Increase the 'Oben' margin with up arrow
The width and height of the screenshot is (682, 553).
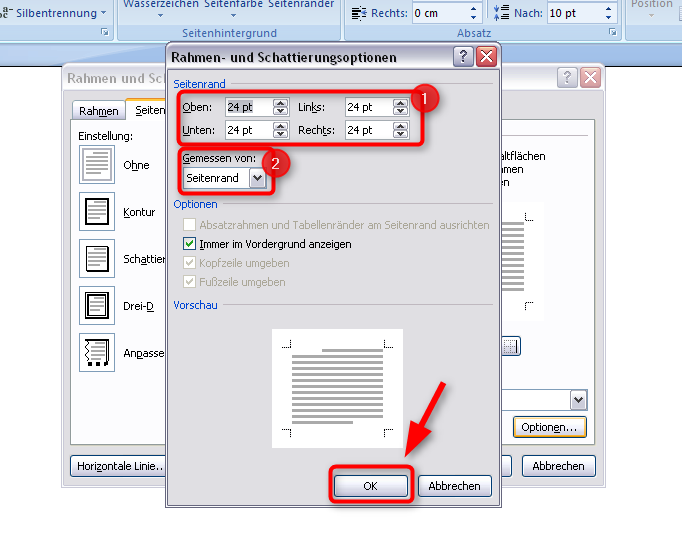point(280,102)
